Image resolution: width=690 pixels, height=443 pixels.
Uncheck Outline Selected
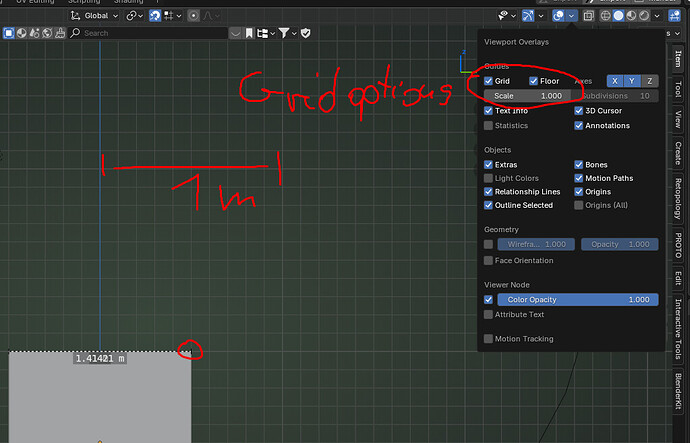488,205
